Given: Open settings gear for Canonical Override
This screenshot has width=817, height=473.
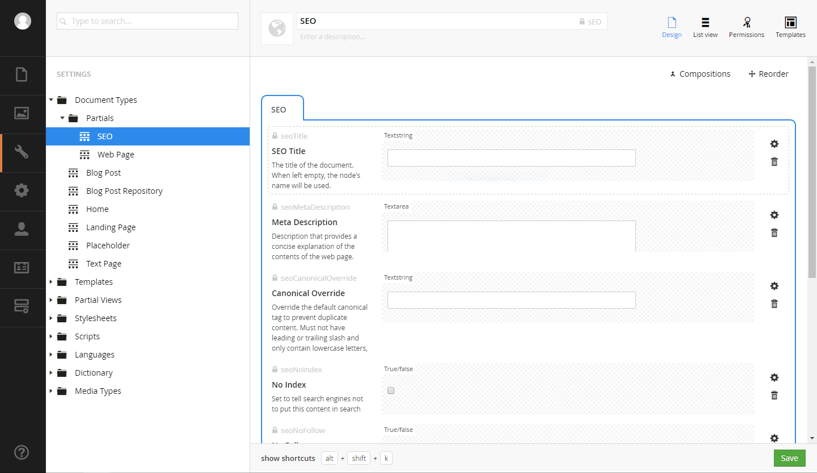Looking at the screenshot, I should tap(774, 286).
